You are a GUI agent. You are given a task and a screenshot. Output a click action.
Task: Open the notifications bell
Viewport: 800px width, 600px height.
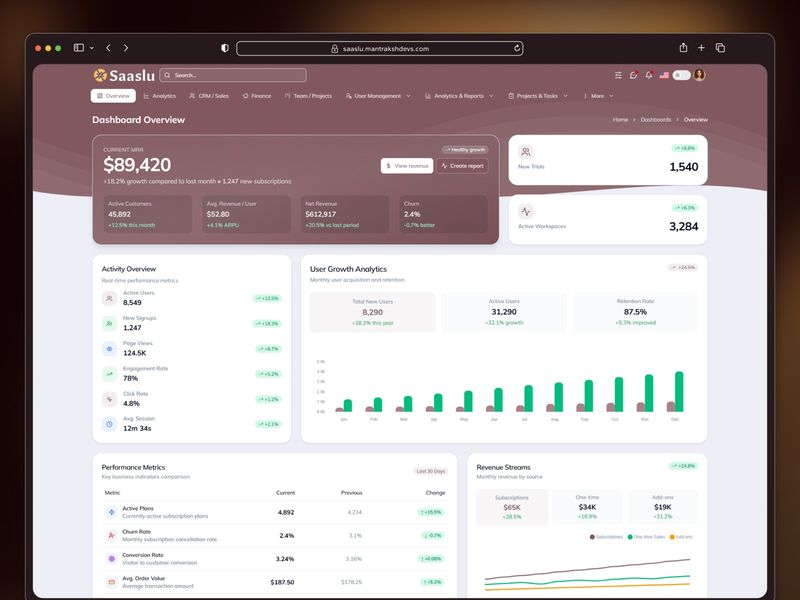pyautogui.click(x=649, y=75)
